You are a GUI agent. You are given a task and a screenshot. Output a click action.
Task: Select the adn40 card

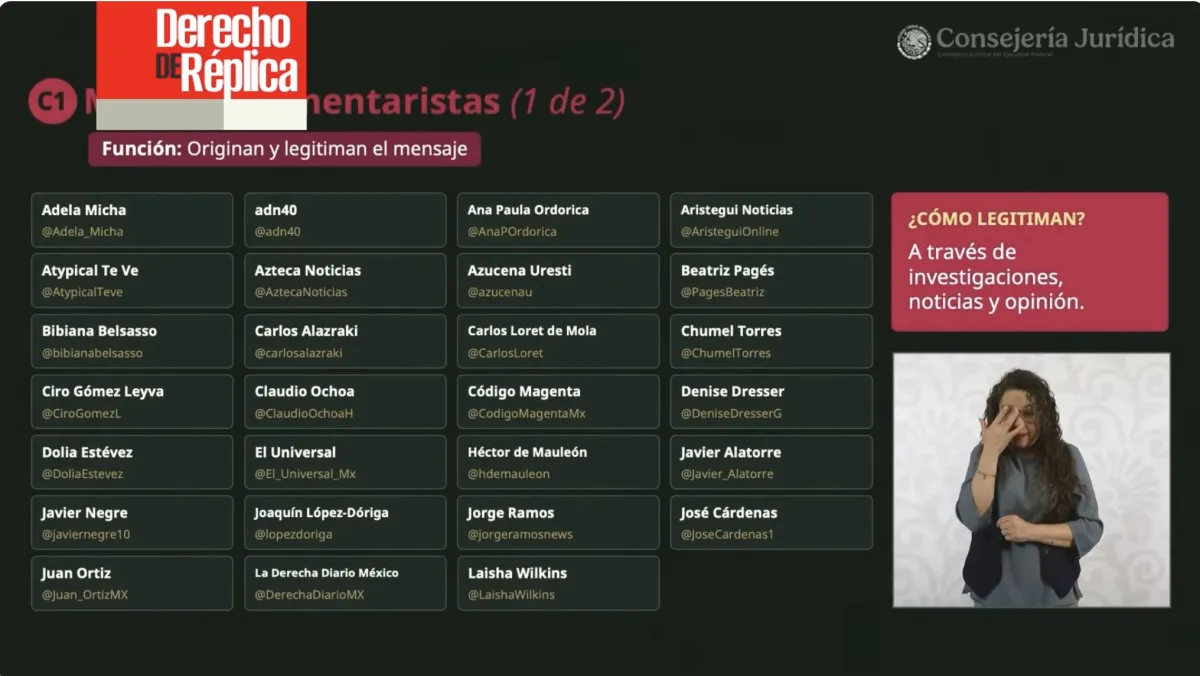coord(345,220)
